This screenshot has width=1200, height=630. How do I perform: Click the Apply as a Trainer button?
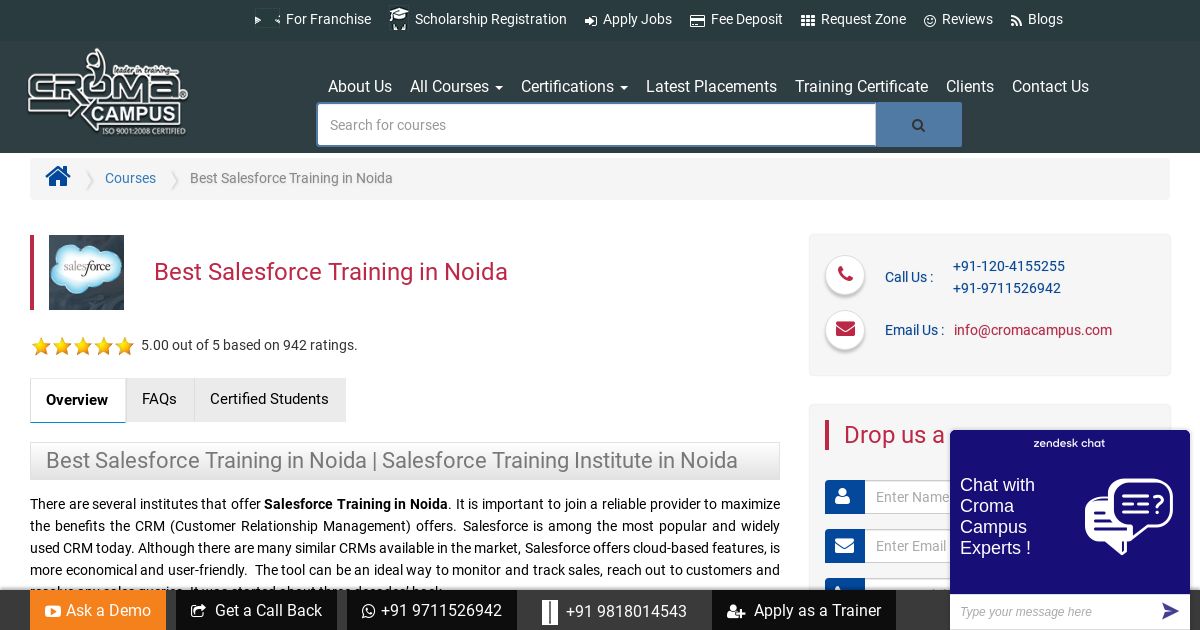(804, 610)
